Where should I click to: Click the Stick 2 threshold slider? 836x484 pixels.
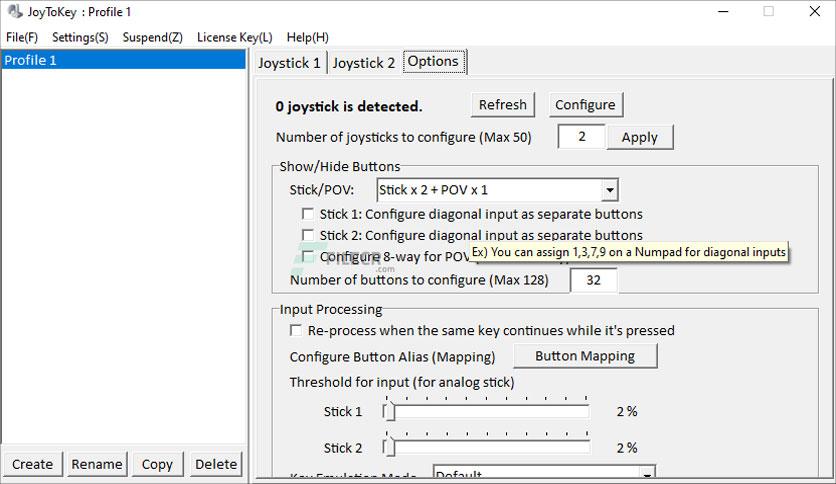click(486, 448)
